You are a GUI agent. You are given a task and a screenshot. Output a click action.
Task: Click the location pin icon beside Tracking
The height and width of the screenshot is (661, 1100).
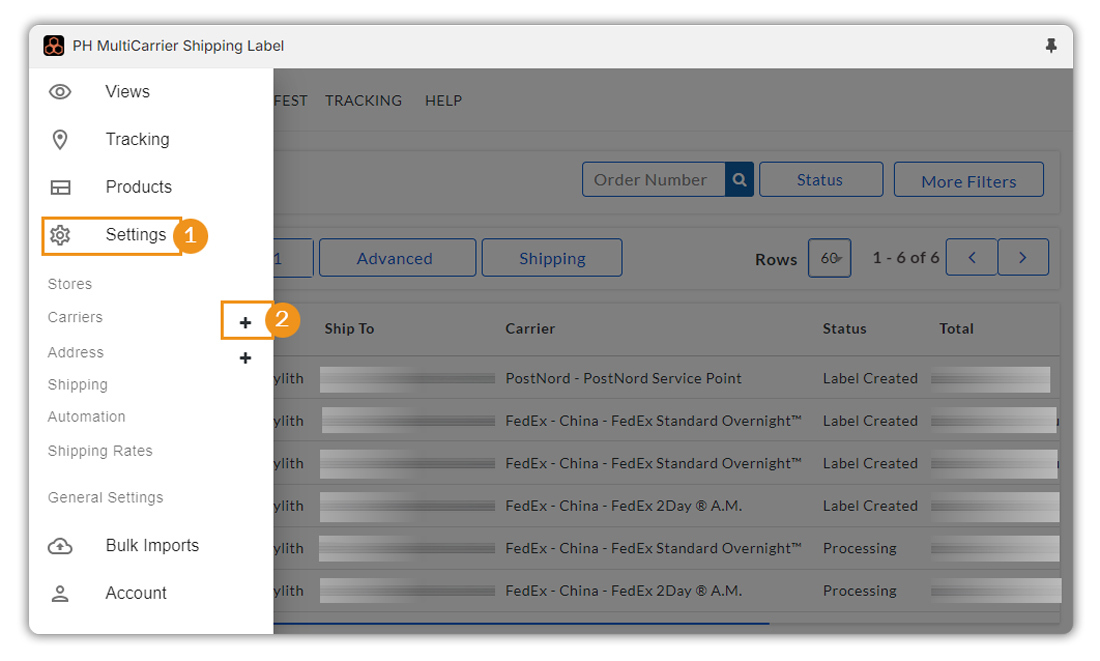[60, 140]
